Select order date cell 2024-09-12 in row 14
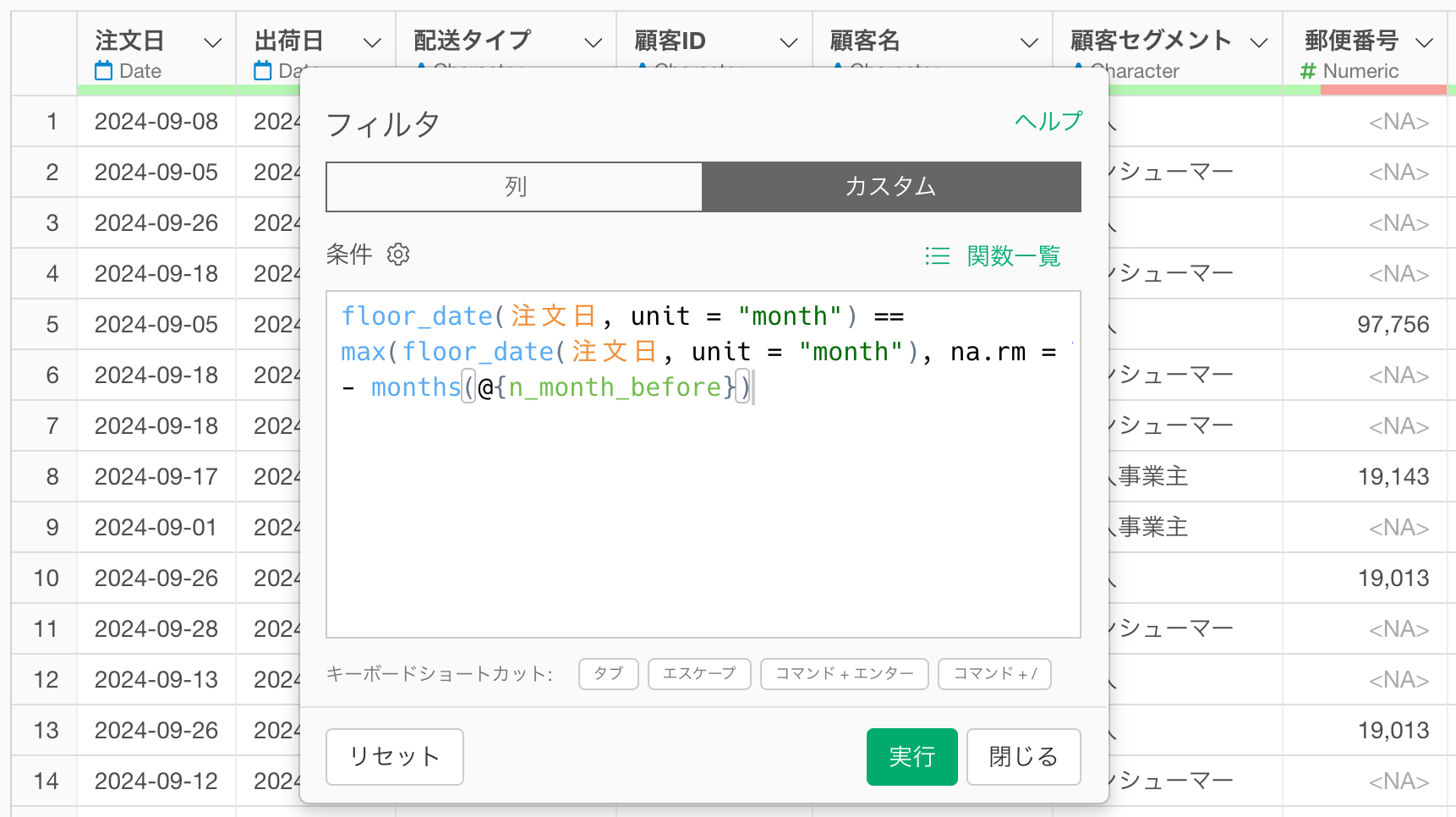Image resolution: width=1456 pixels, height=817 pixels. click(x=156, y=781)
